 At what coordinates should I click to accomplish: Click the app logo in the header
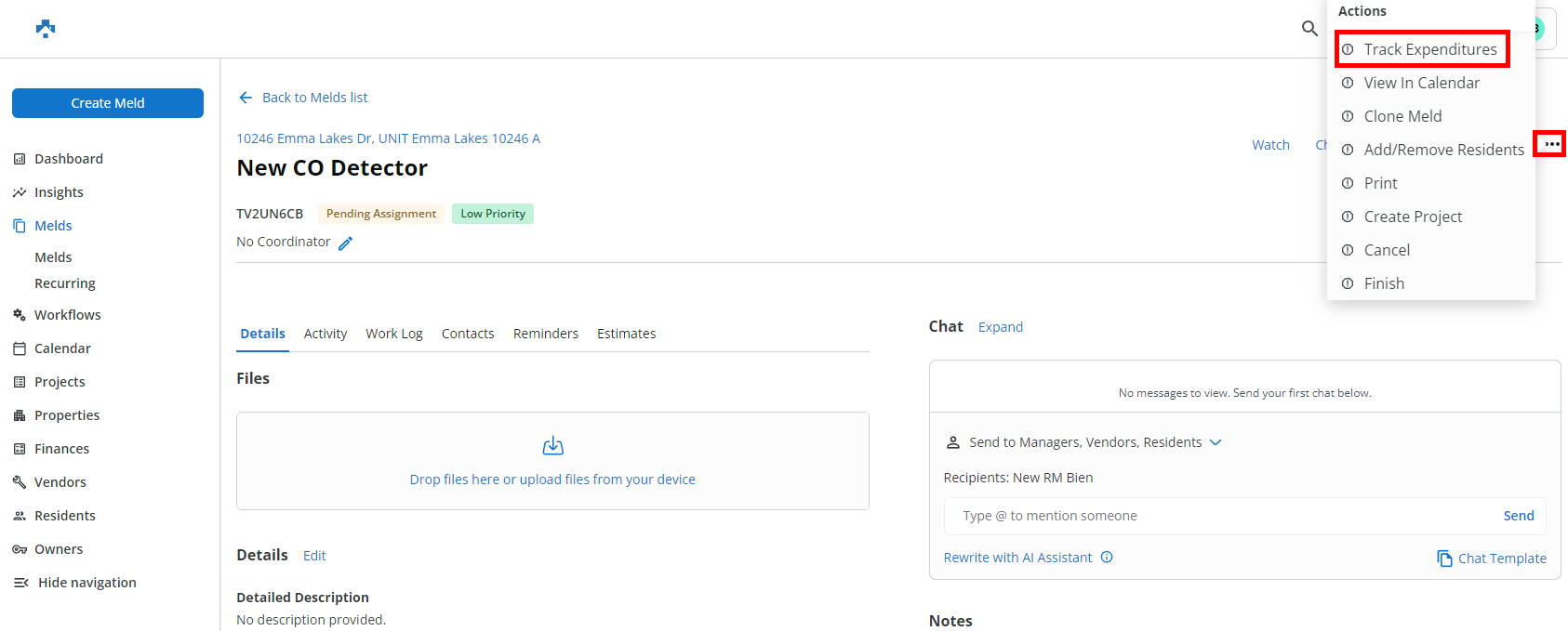point(46,29)
